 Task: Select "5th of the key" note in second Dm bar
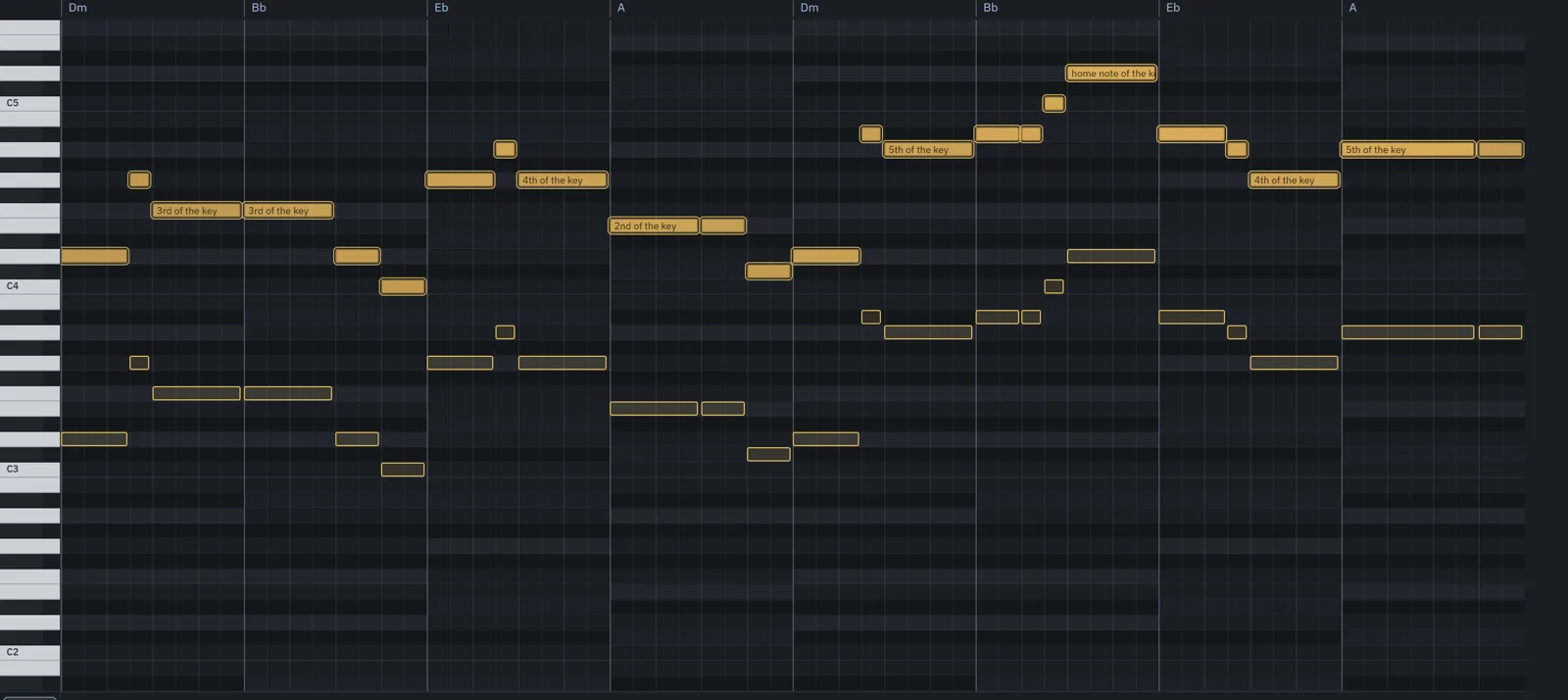click(x=928, y=149)
